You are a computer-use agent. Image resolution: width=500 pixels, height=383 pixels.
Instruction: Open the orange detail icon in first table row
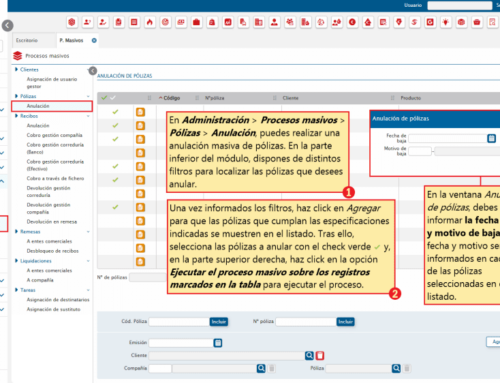pyautogui.click(x=140, y=112)
